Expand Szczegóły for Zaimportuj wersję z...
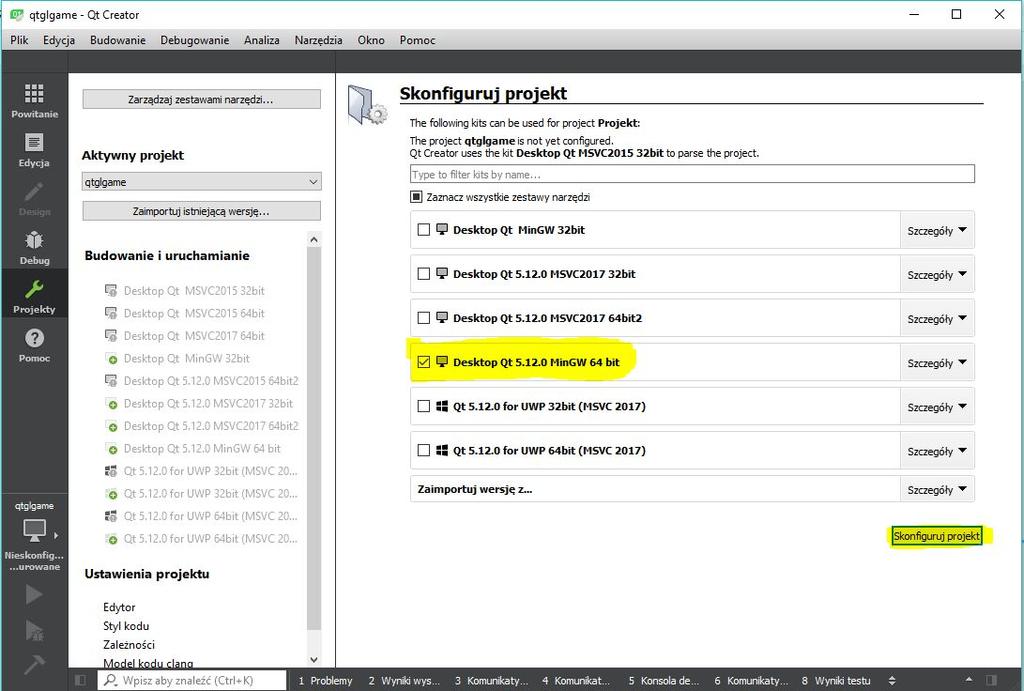This screenshot has height=691, width=1024. pos(936,489)
